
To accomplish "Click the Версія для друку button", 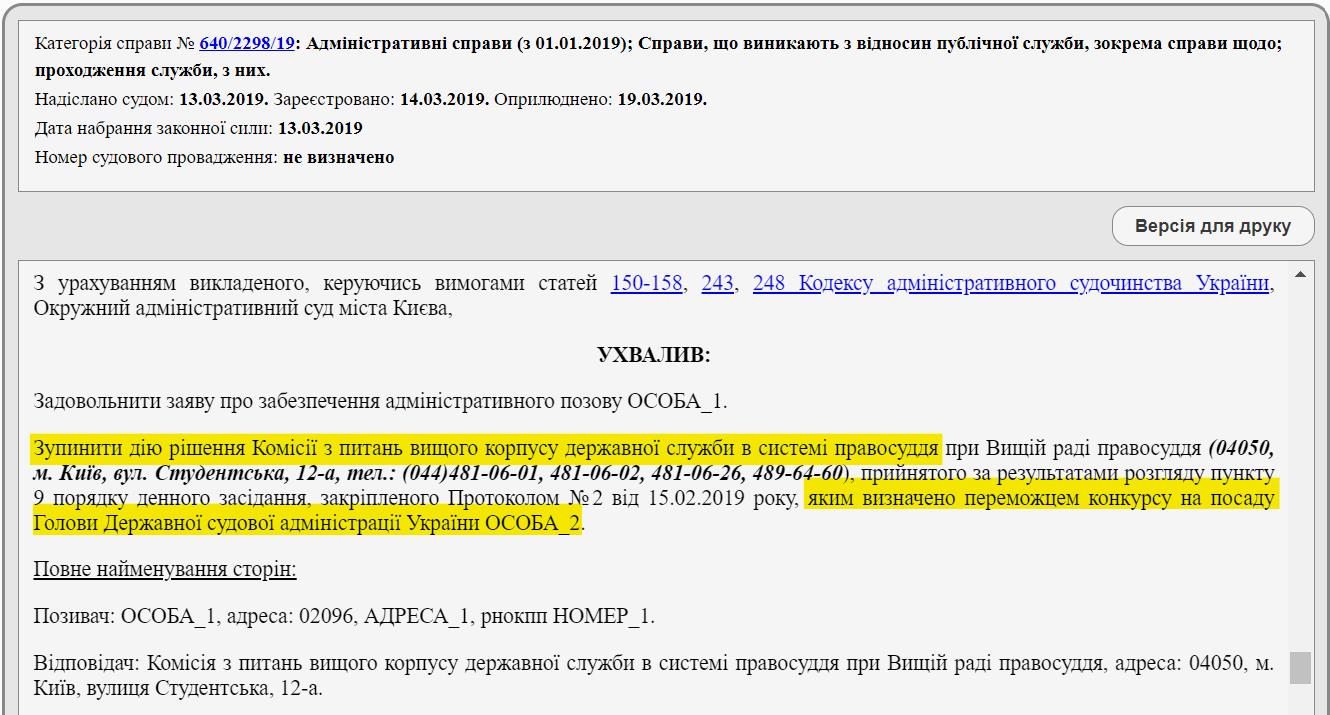I will pos(1212,226).
